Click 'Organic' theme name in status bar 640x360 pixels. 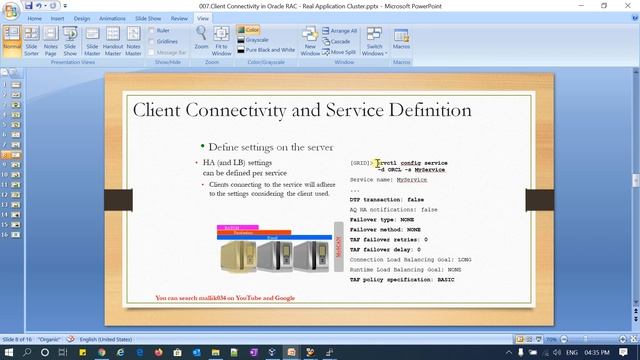coord(49,339)
